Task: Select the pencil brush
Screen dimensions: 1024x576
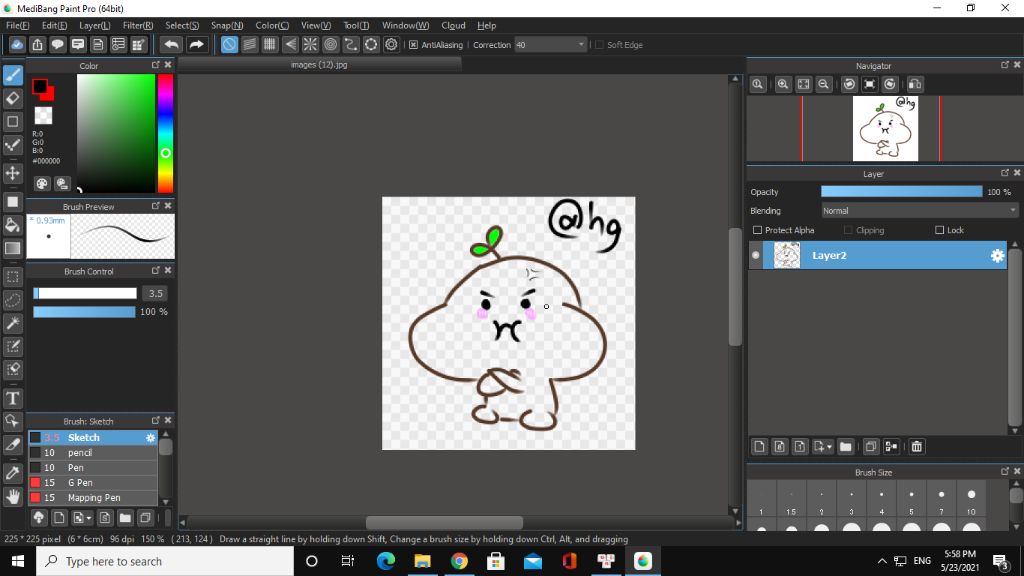Action: point(93,453)
